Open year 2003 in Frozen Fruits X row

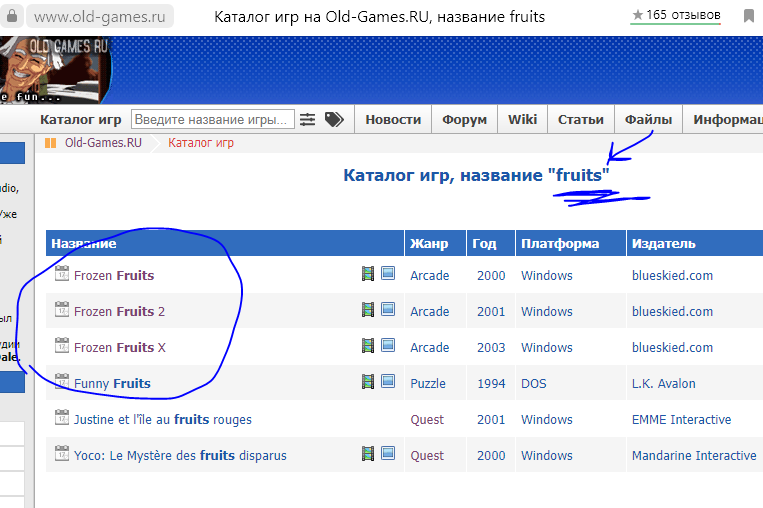(x=491, y=347)
